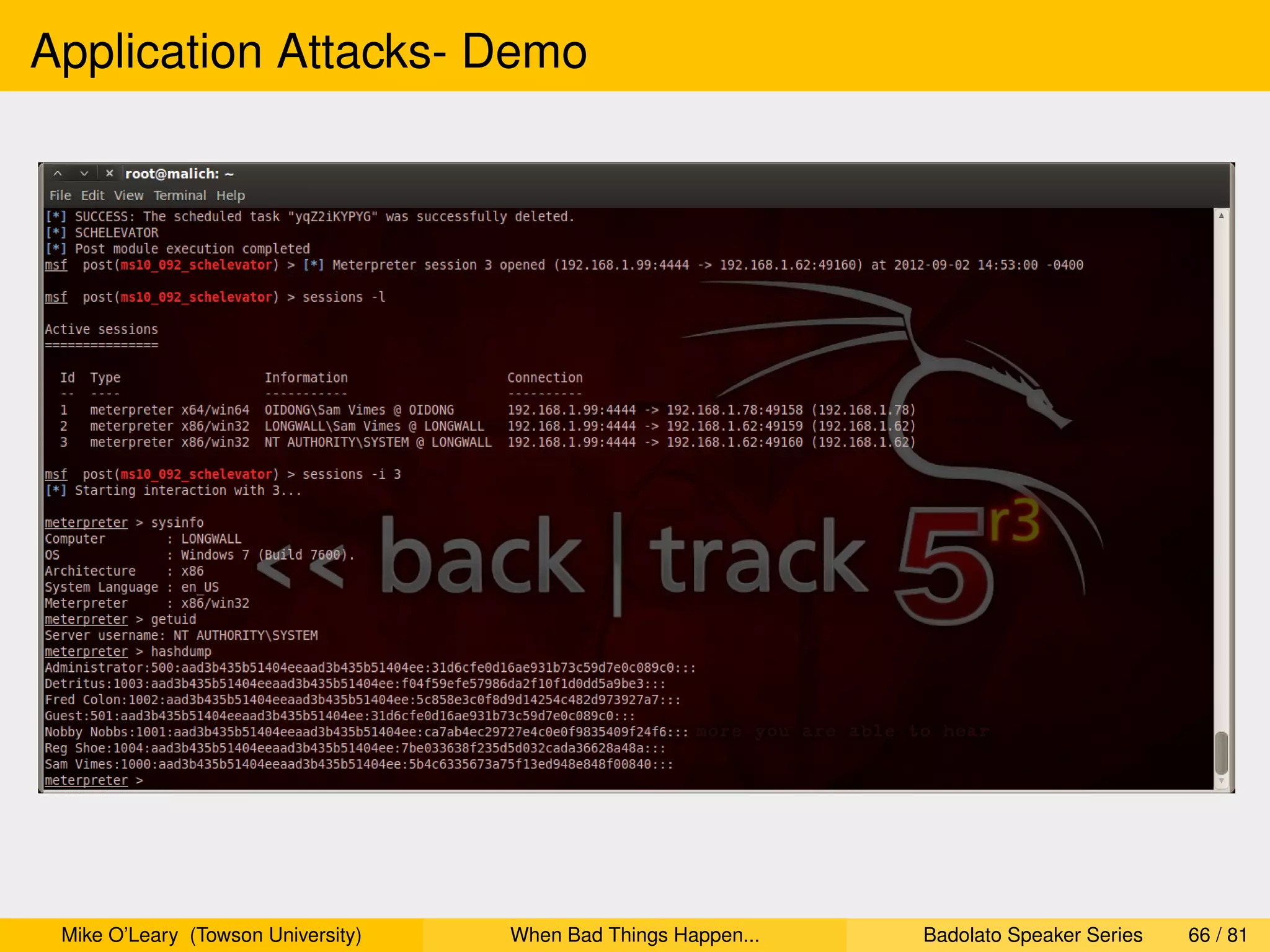This screenshot has width=1270, height=952.
Task: Click the 'sysinfo' command
Action: pyautogui.click(x=177, y=523)
